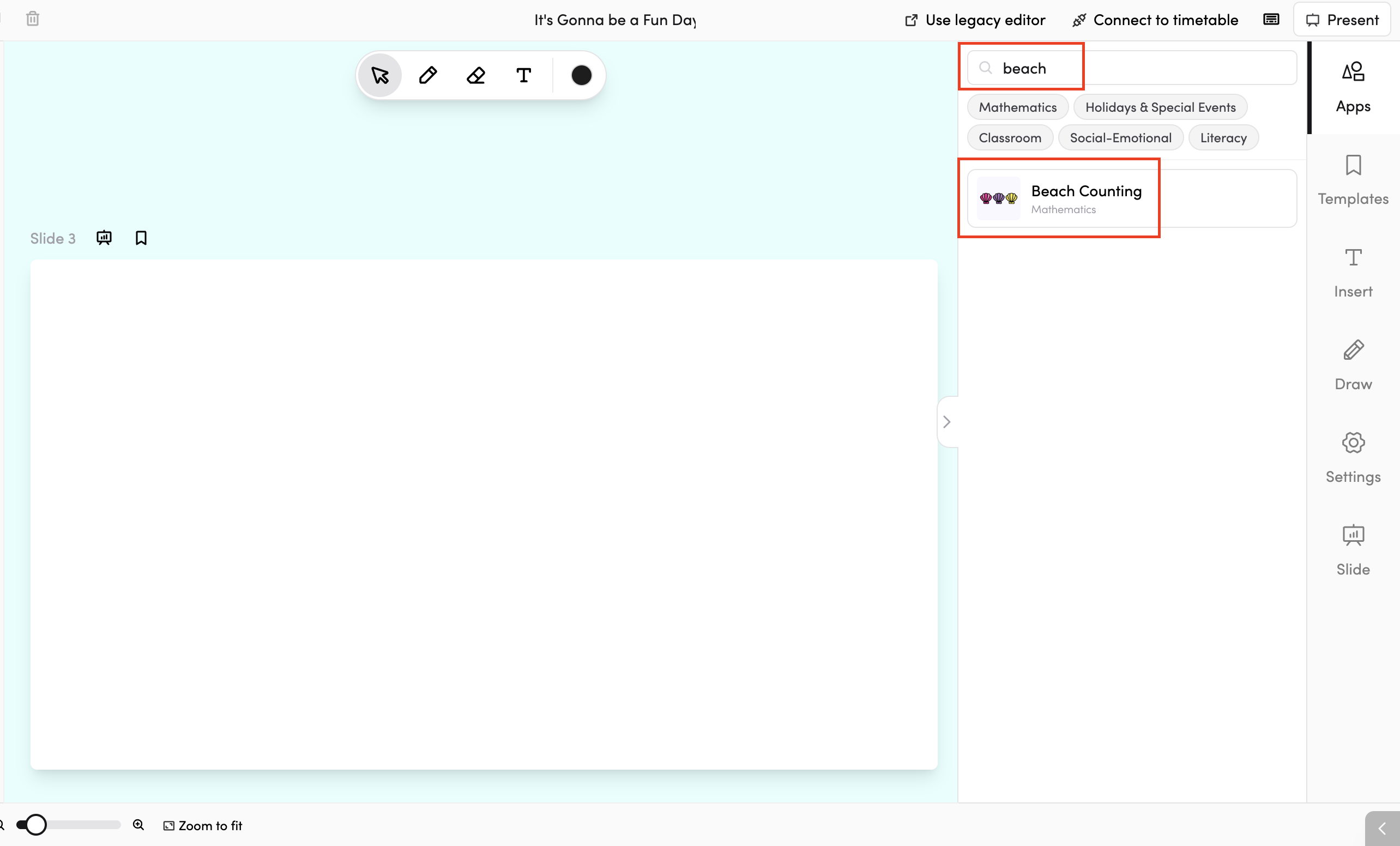Open the black color picker swatch
The height and width of the screenshot is (846, 1400).
pos(581,75)
